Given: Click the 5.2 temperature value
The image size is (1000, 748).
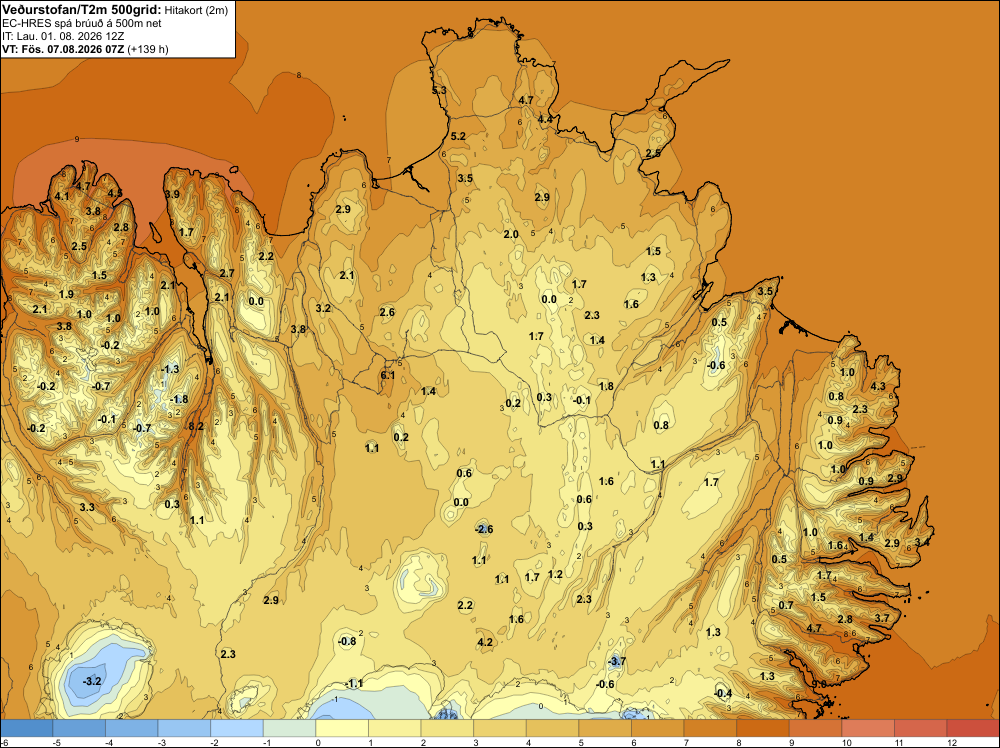Looking at the screenshot, I should click(x=458, y=136).
